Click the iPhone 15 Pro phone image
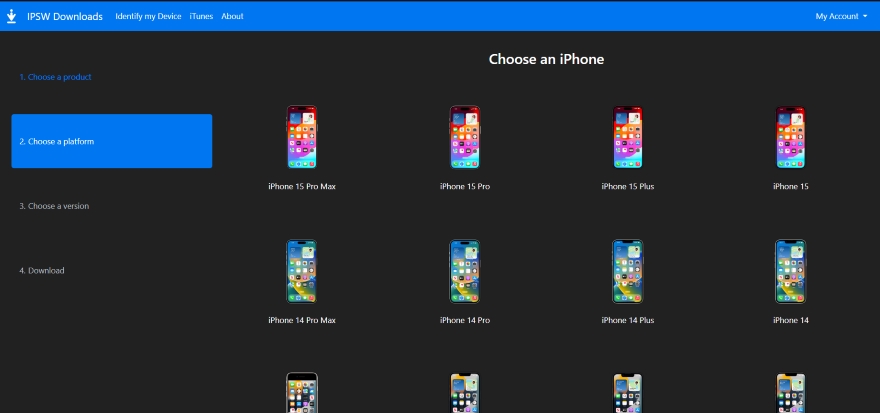 (x=465, y=137)
